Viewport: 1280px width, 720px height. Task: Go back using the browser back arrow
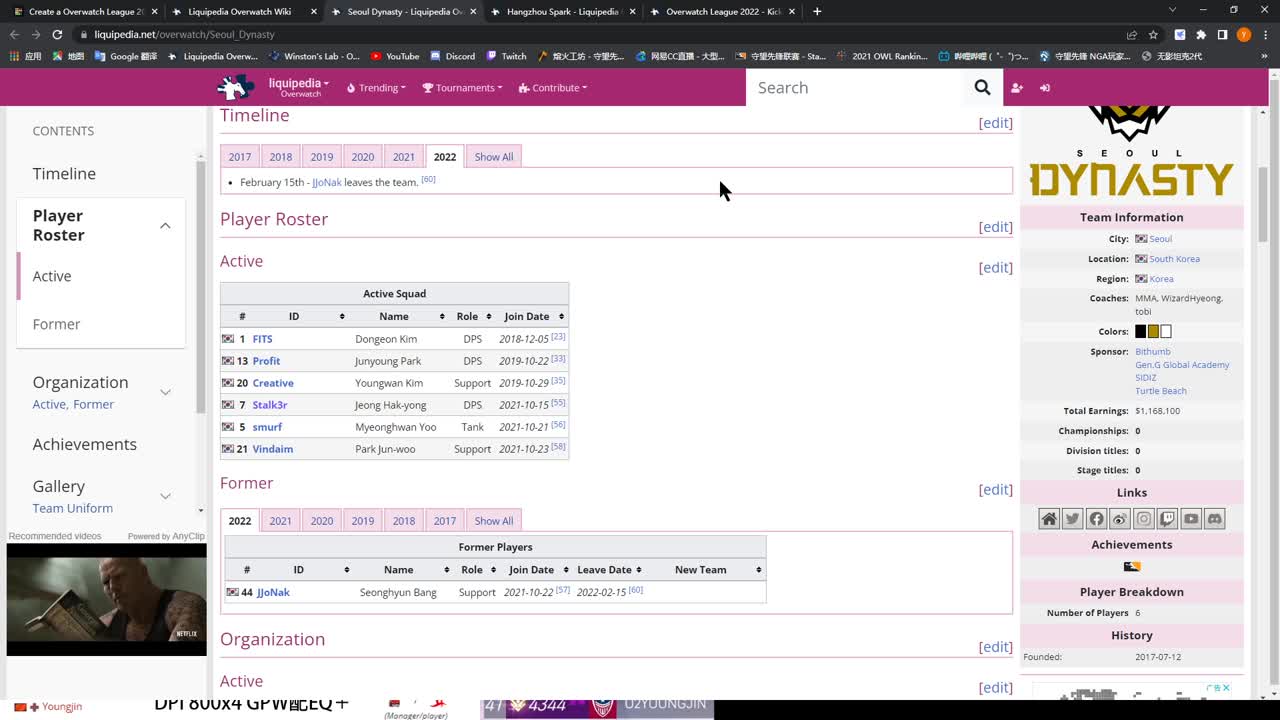pos(14,34)
